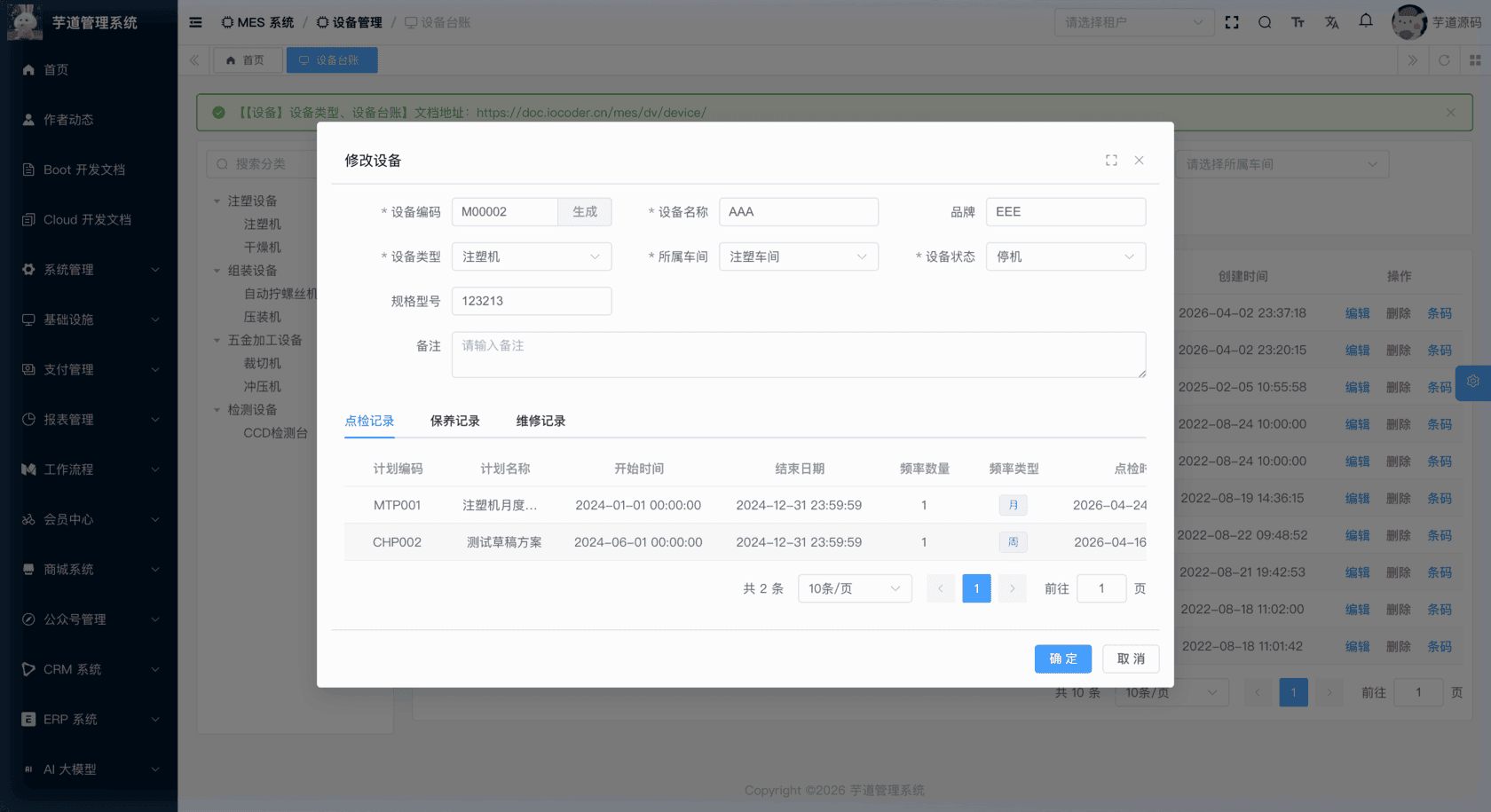The height and width of the screenshot is (812, 1491).
Task: Toggle fullscreen with the expand icon
Action: pos(1232,21)
